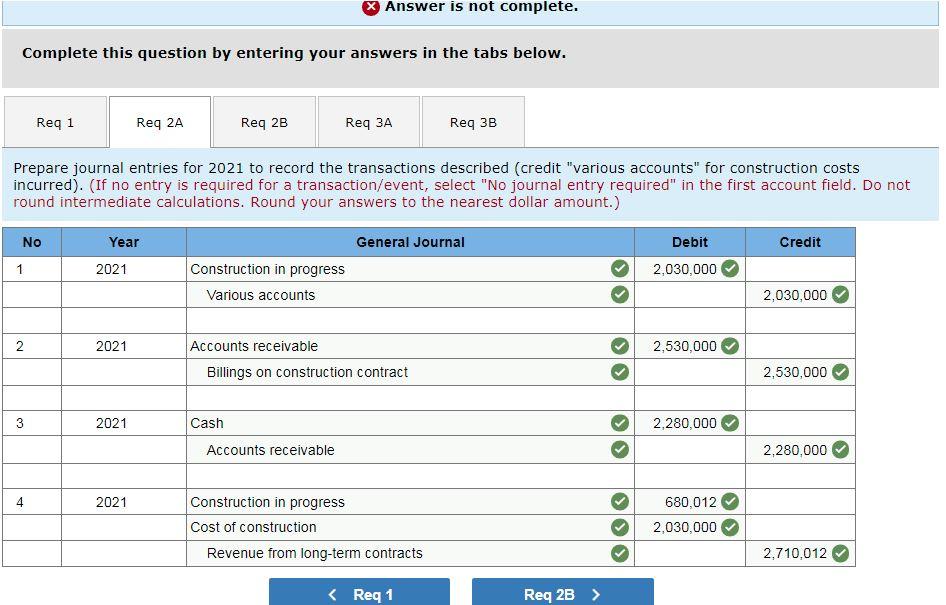Click the General Journal column header
946x605 pixels.
click(x=409, y=241)
